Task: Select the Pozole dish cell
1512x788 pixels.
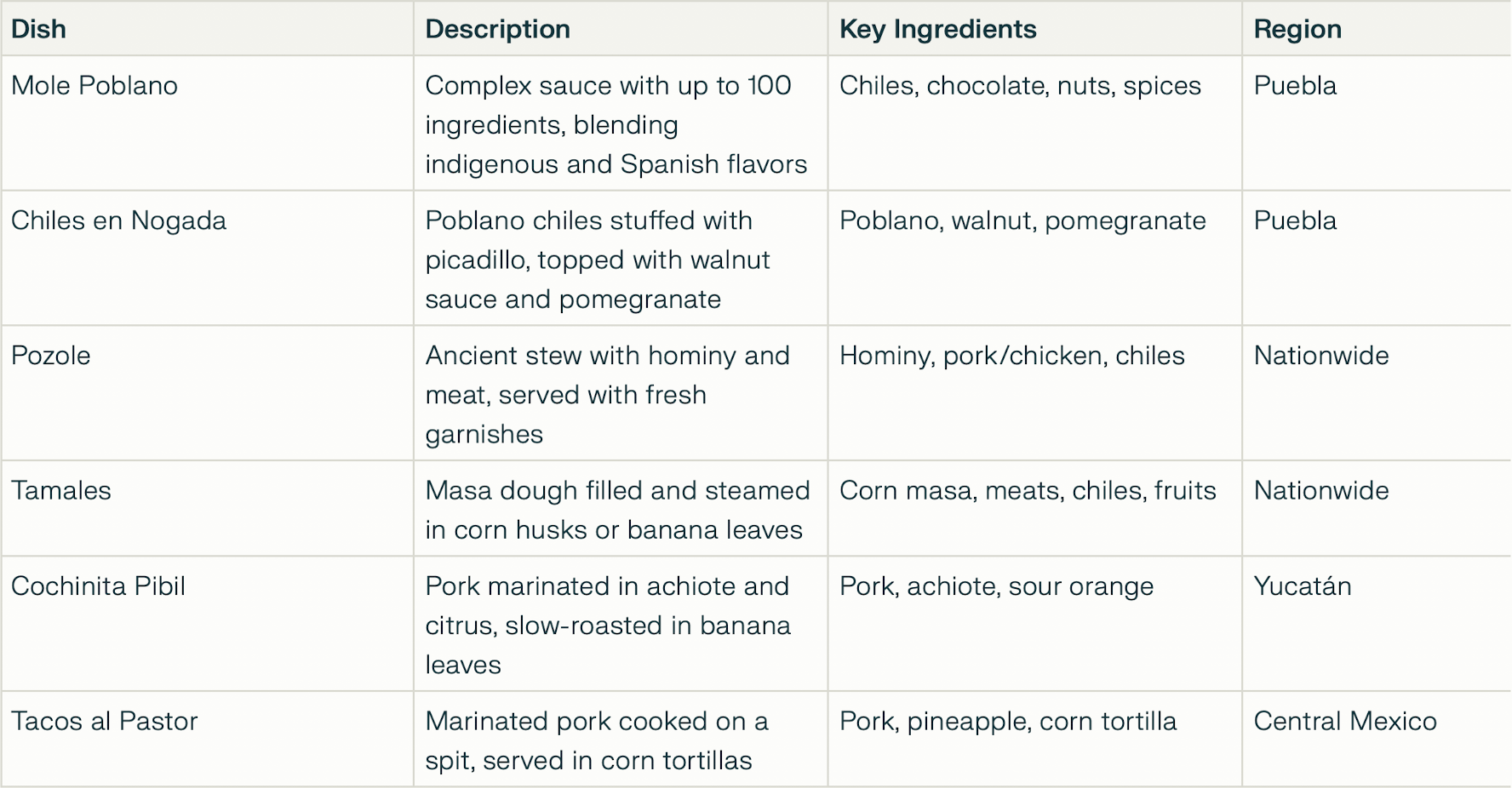Action: click(x=207, y=393)
